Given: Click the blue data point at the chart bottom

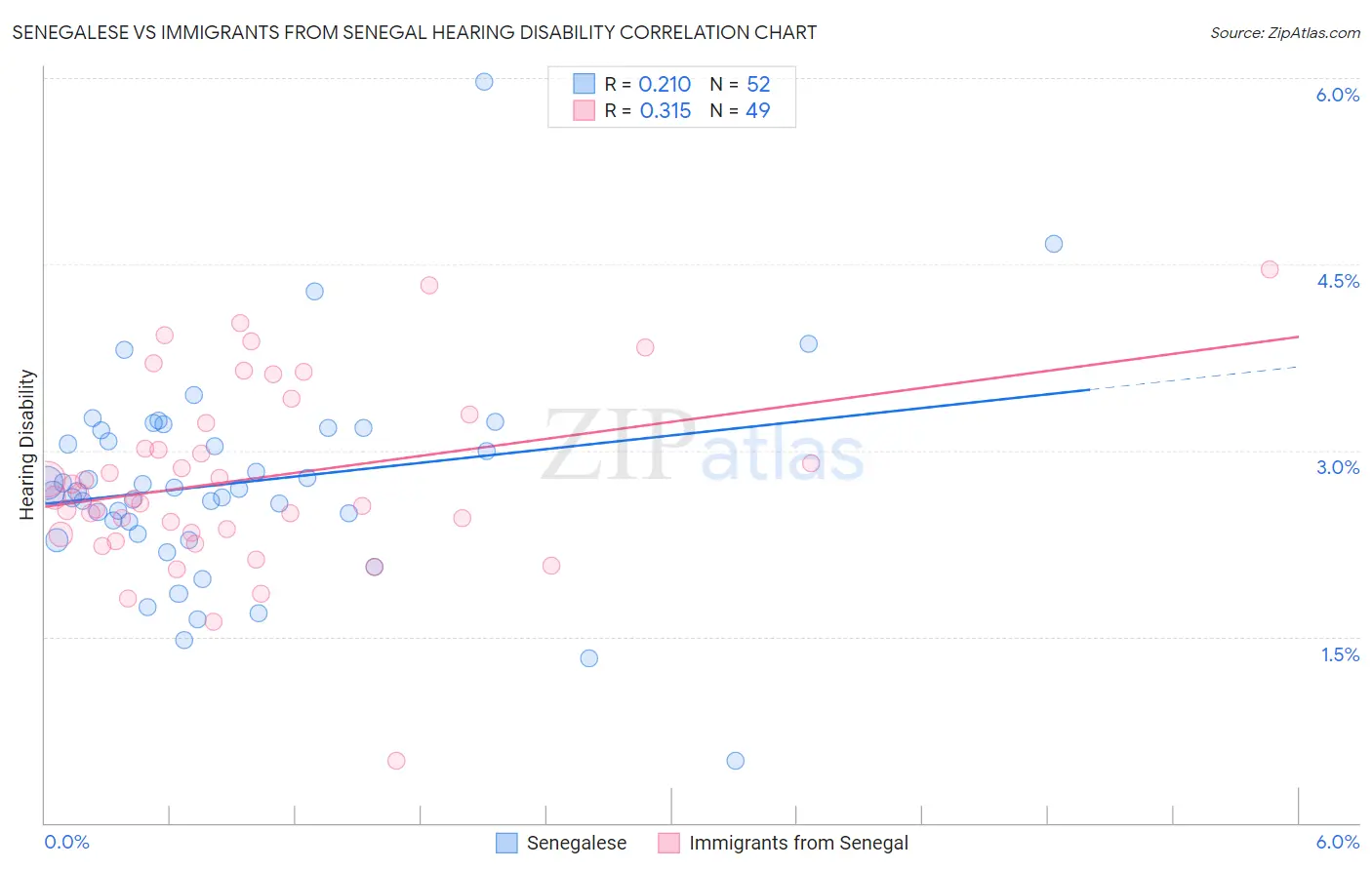Looking at the screenshot, I should click(x=736, y=761).
